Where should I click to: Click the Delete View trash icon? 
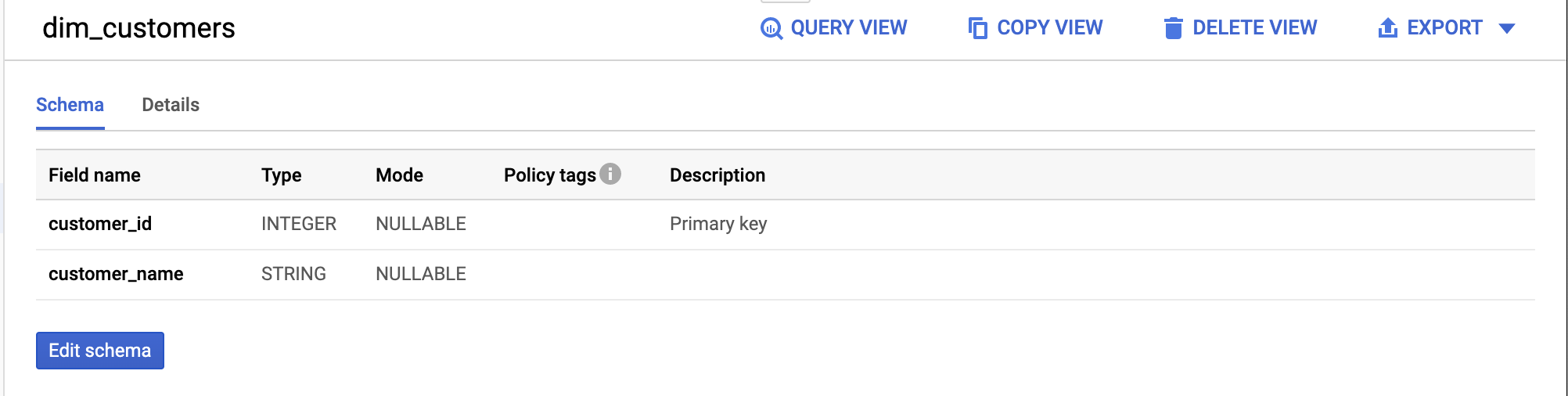pyautogui.click(x=1173, y=28)
